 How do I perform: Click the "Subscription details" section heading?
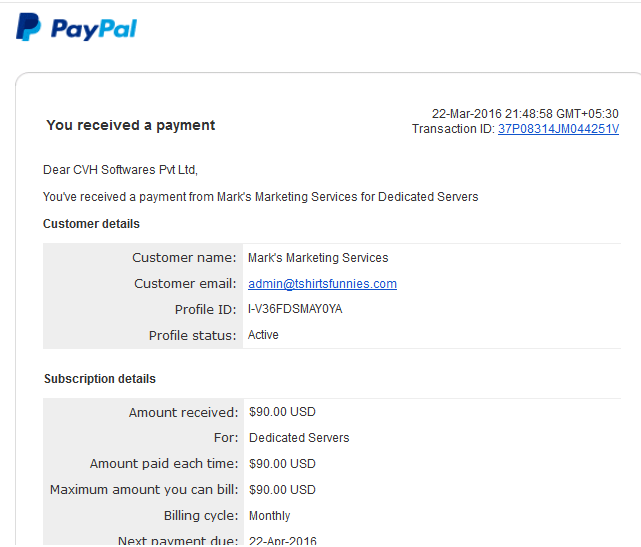tap(100, 379)
